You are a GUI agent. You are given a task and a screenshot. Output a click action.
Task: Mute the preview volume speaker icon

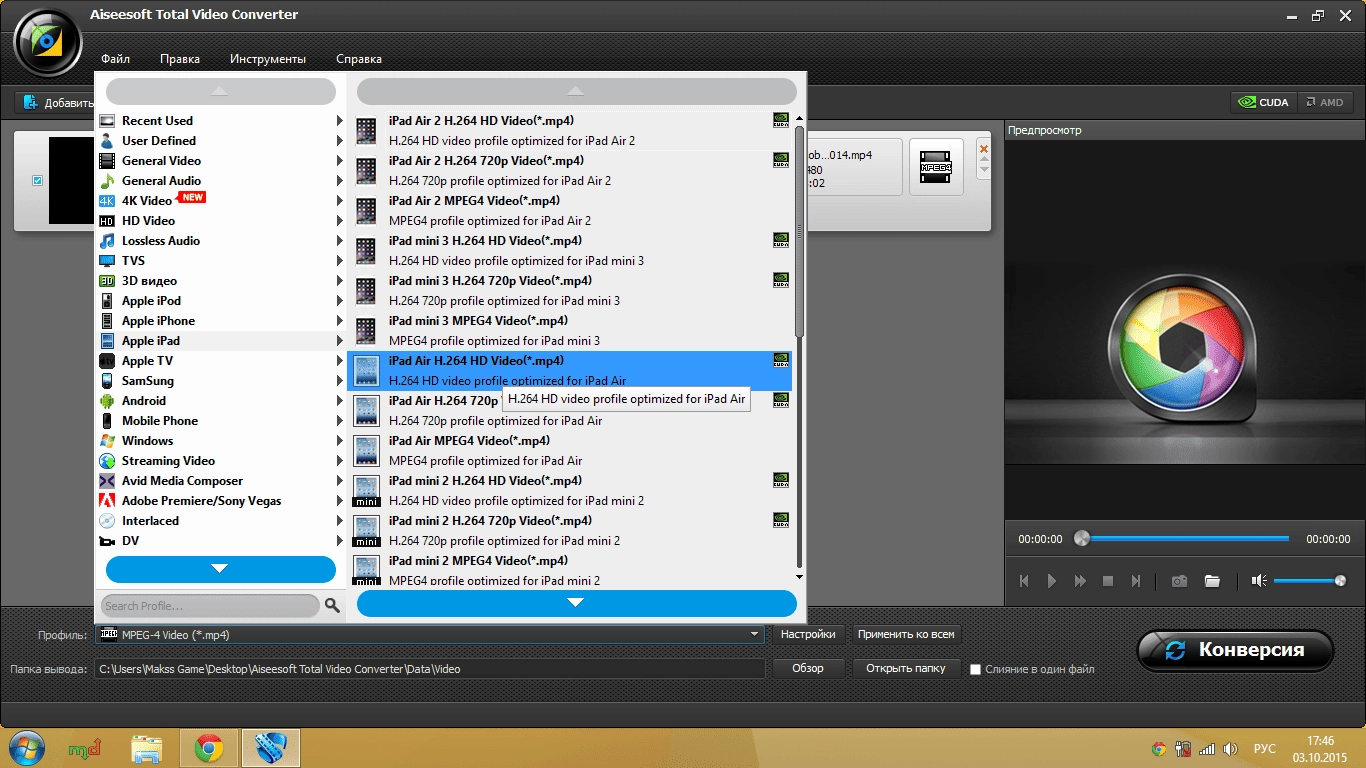coord(1259,581)
